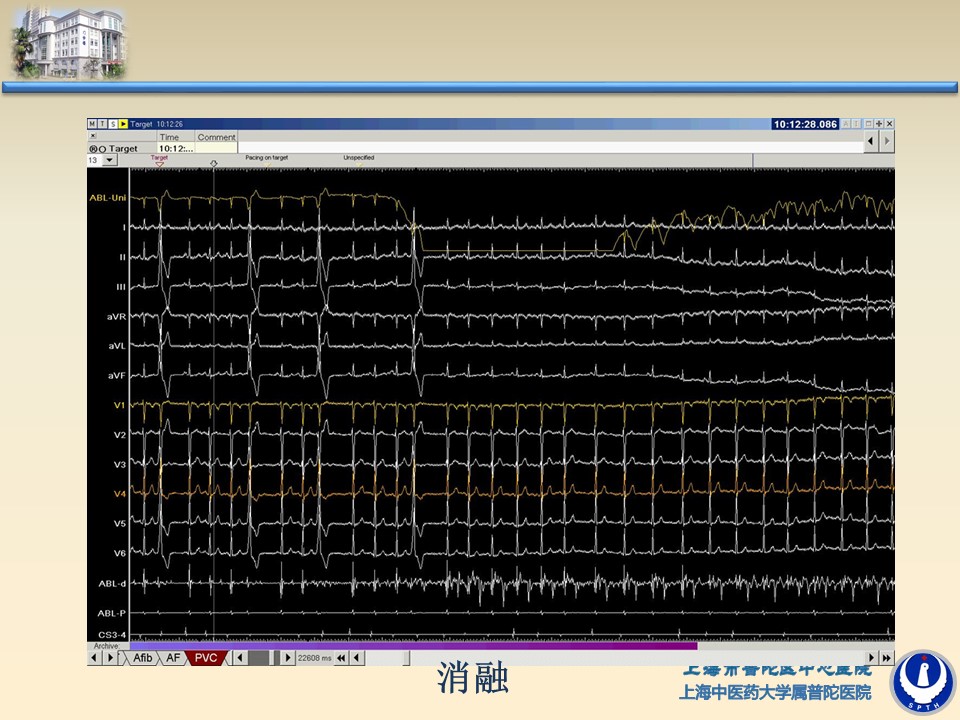Click the hospital building photo
Viewport: 960px width, 720px height.
click(x=69, y=42)
